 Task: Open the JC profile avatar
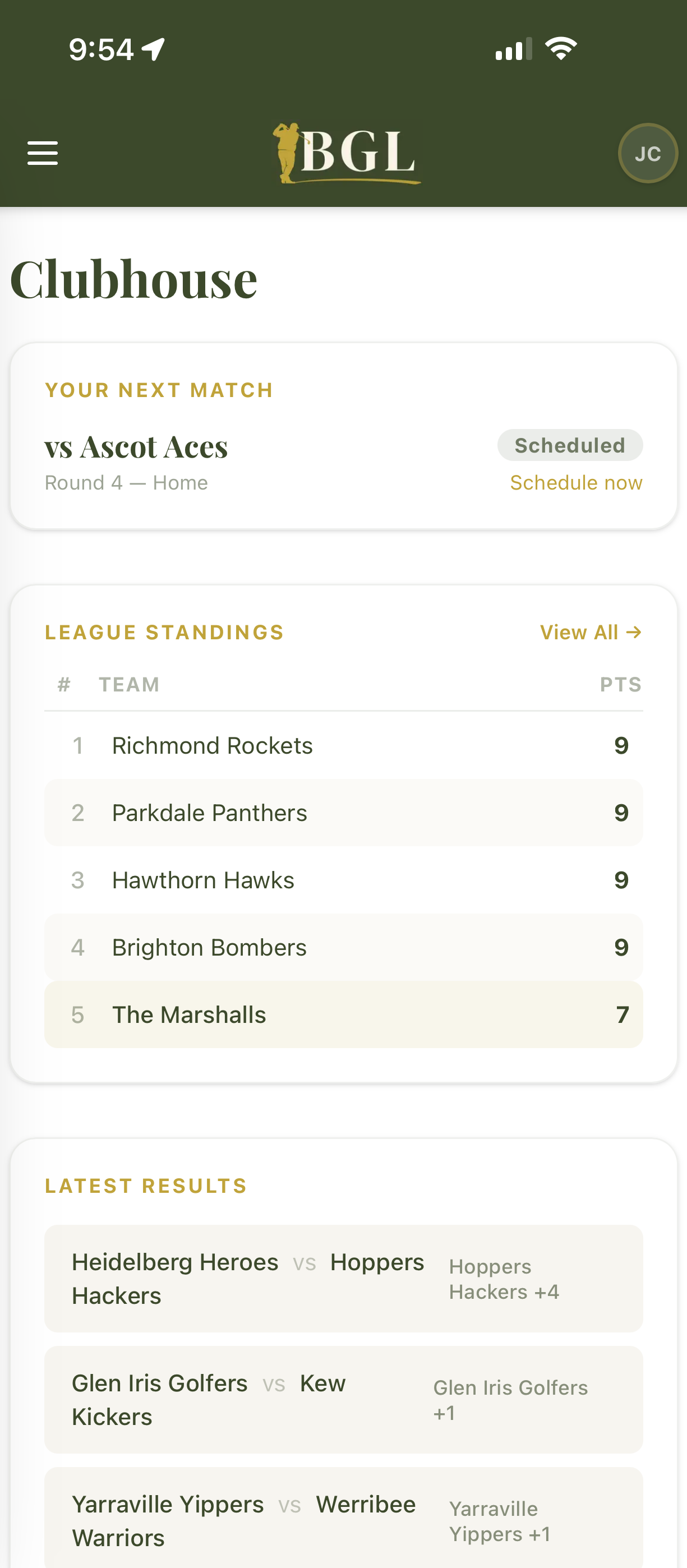[x=647, y=153]
